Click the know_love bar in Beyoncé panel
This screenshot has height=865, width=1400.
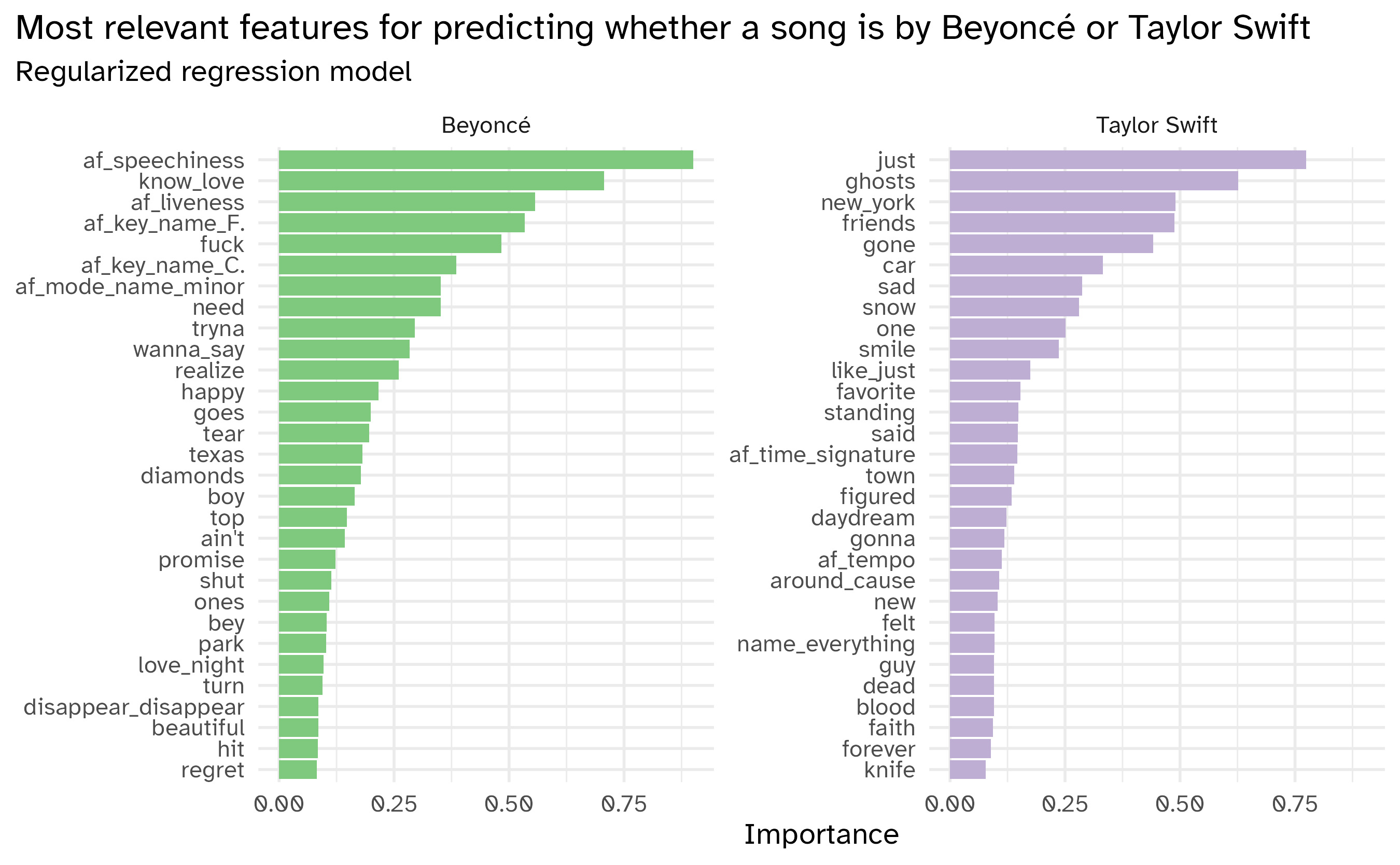[x=440, y=182]
